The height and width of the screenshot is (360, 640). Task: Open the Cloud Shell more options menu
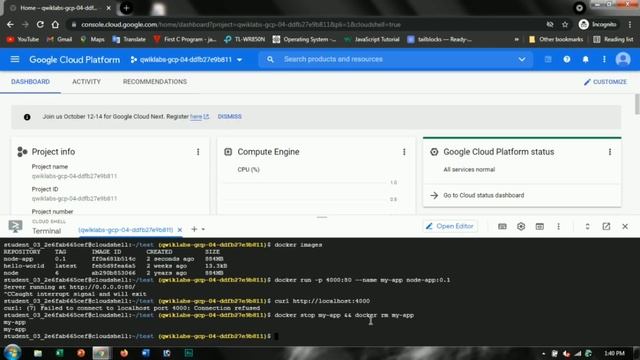click(558, 227)
